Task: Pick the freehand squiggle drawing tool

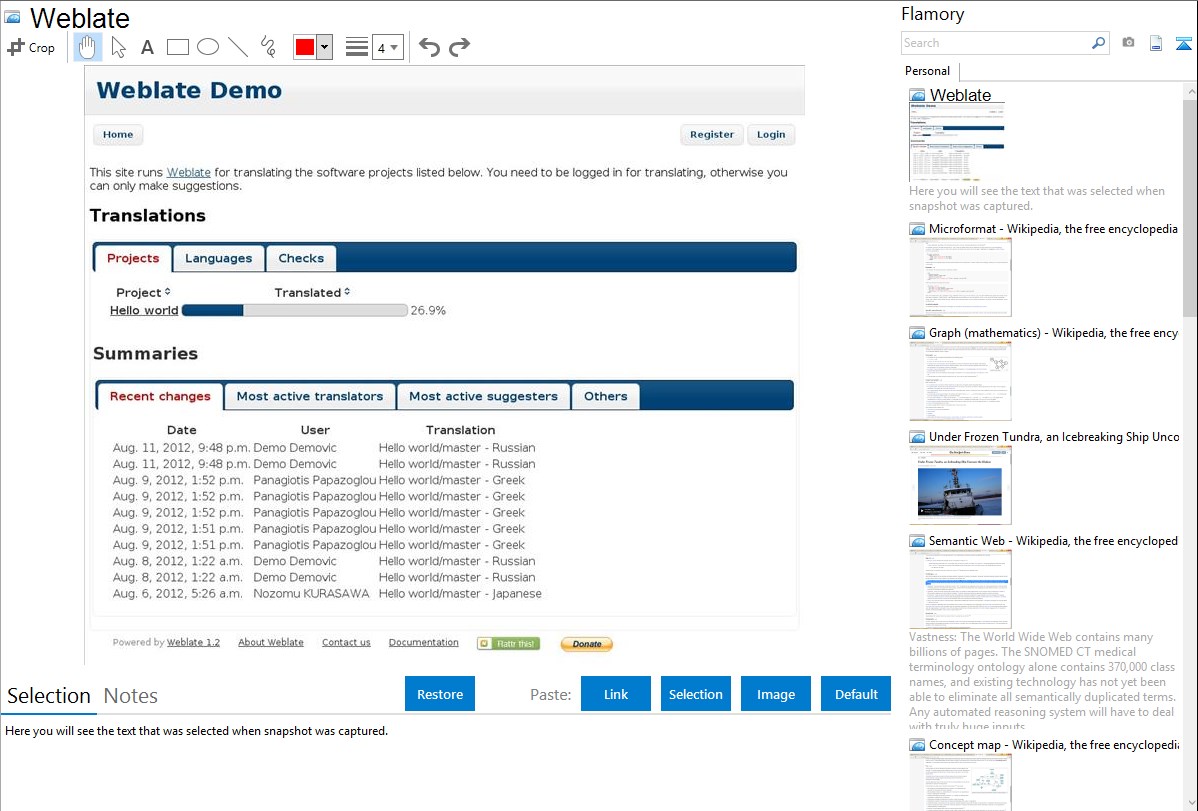Action: pos(268,47)
